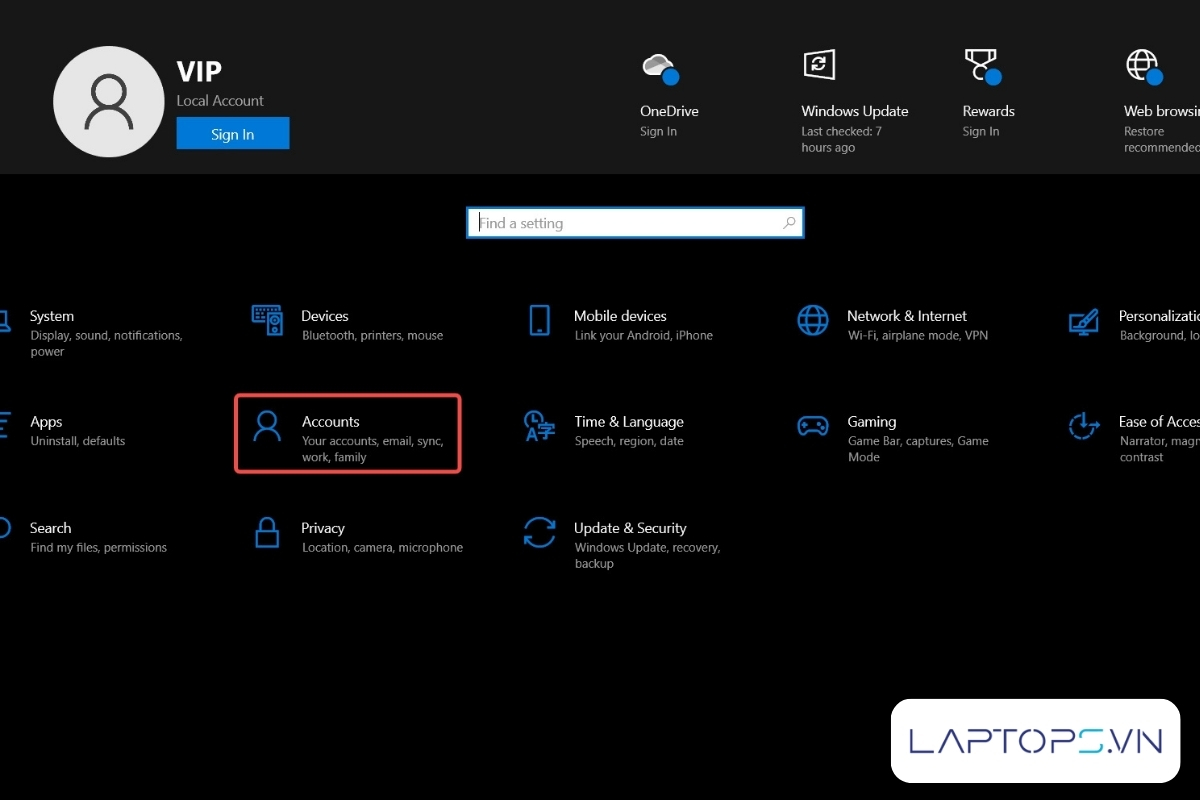Select the Accounts person icon

tap(267, 426)
